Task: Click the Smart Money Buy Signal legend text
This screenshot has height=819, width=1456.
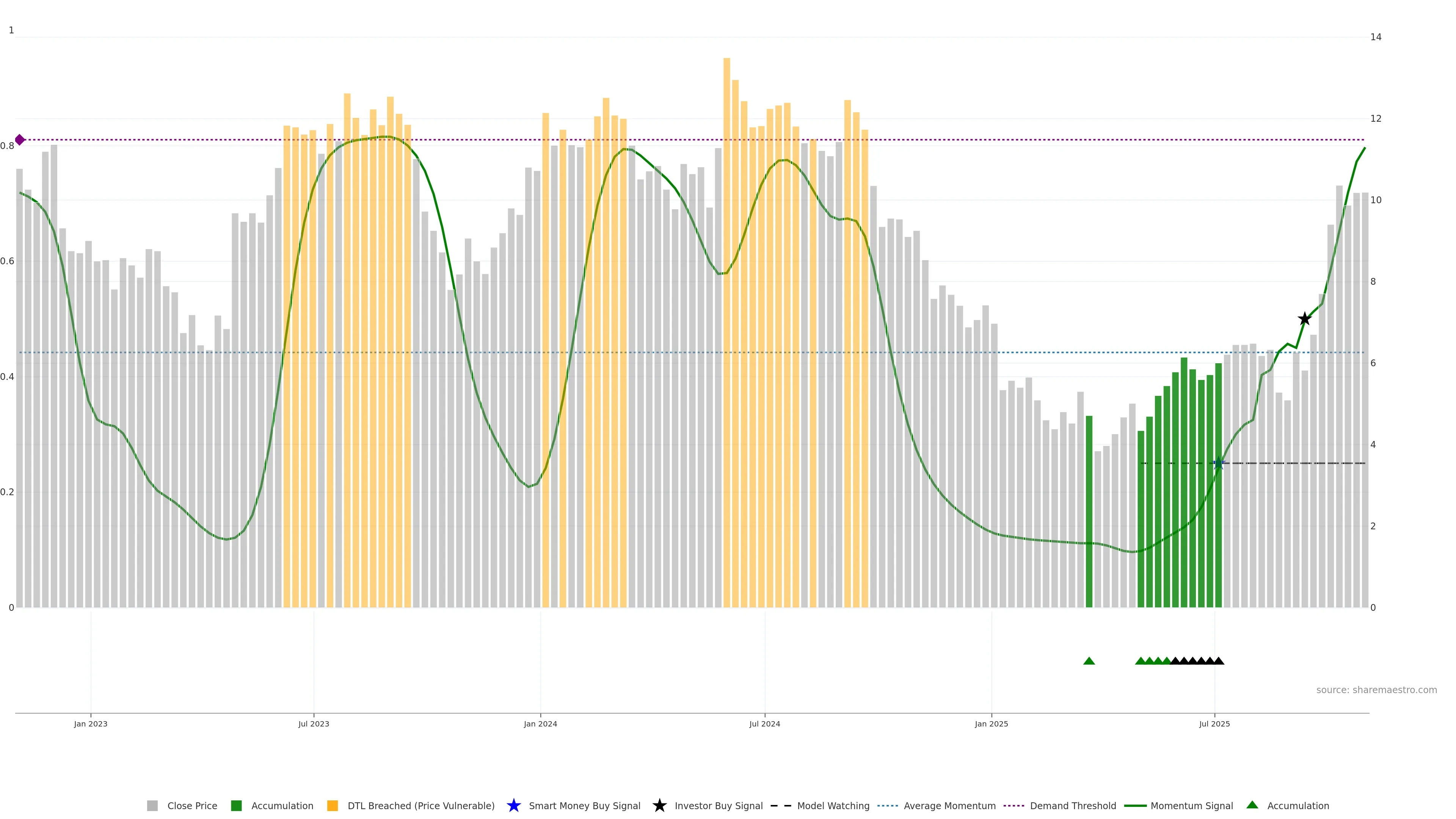Action: point(584,805)
